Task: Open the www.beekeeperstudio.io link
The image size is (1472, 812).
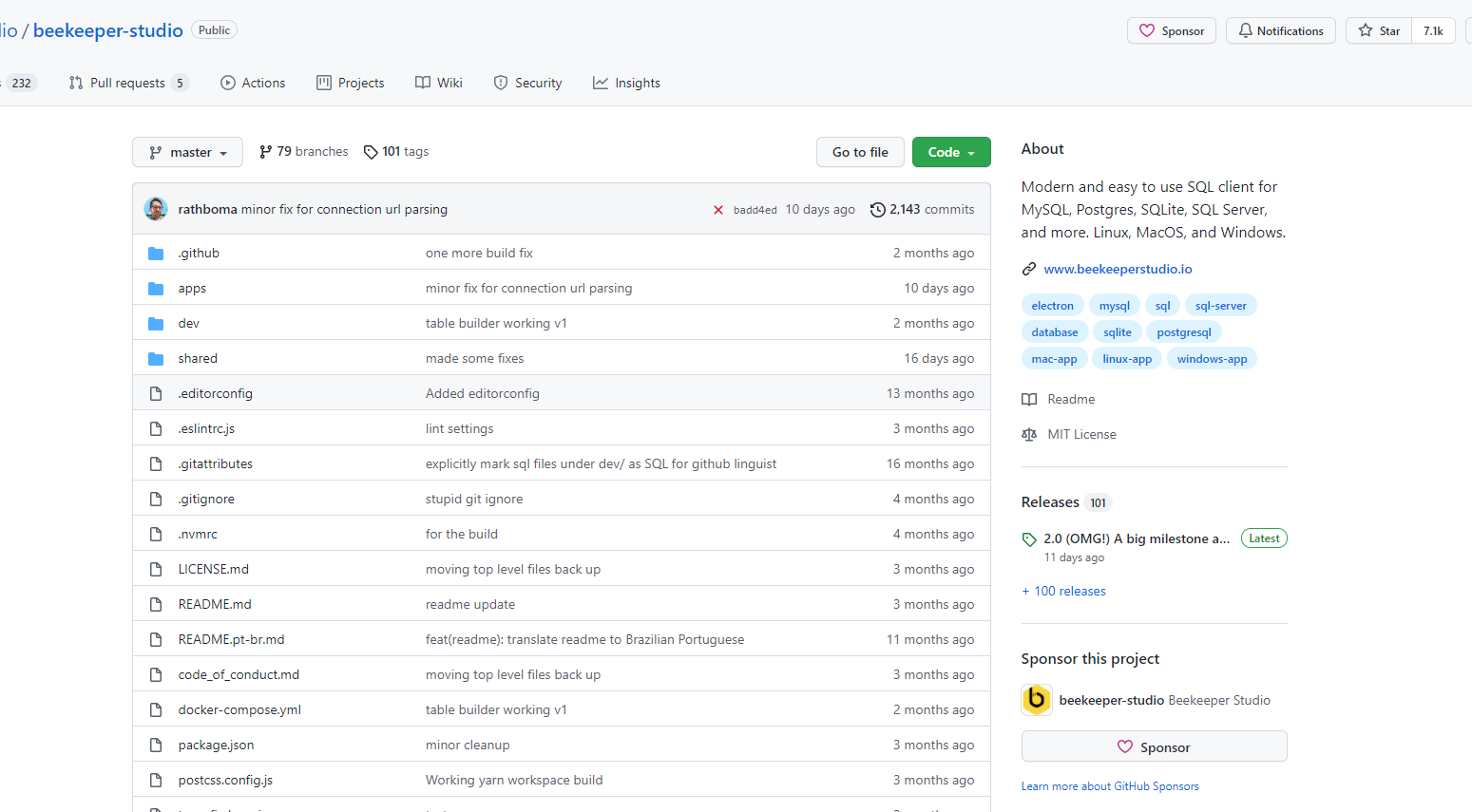Action: (1118, 270)
